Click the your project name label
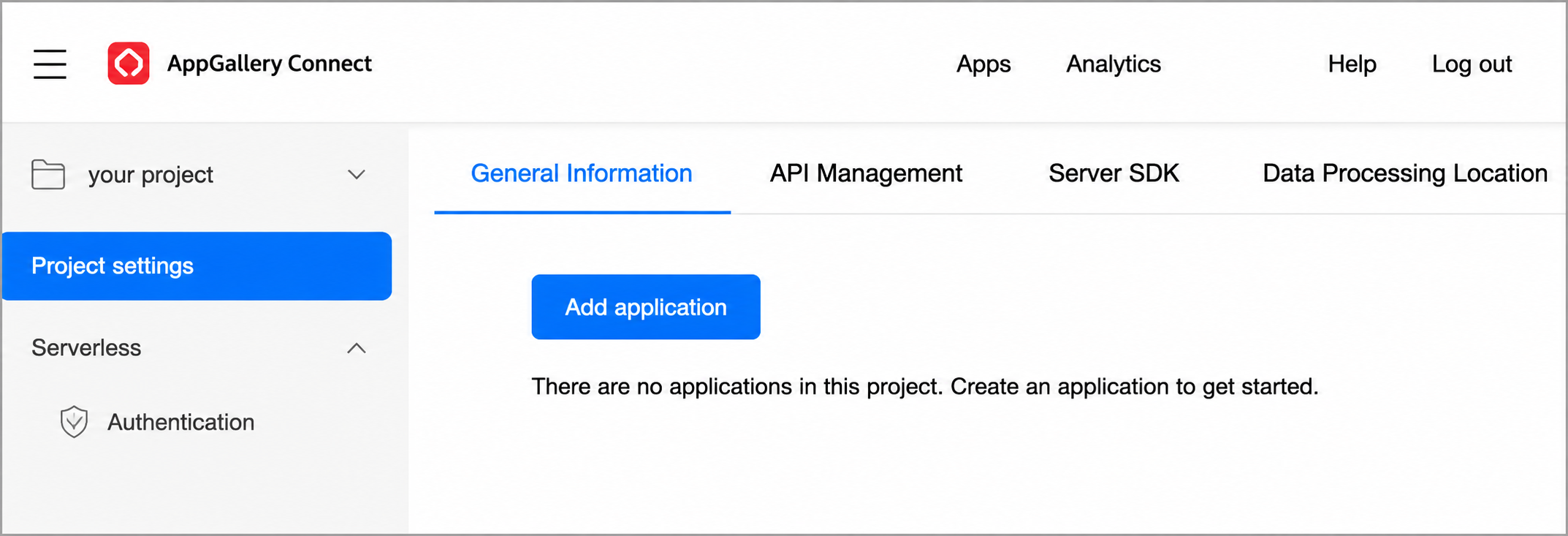Screen dimensions: 1568x536 point(151,175)
